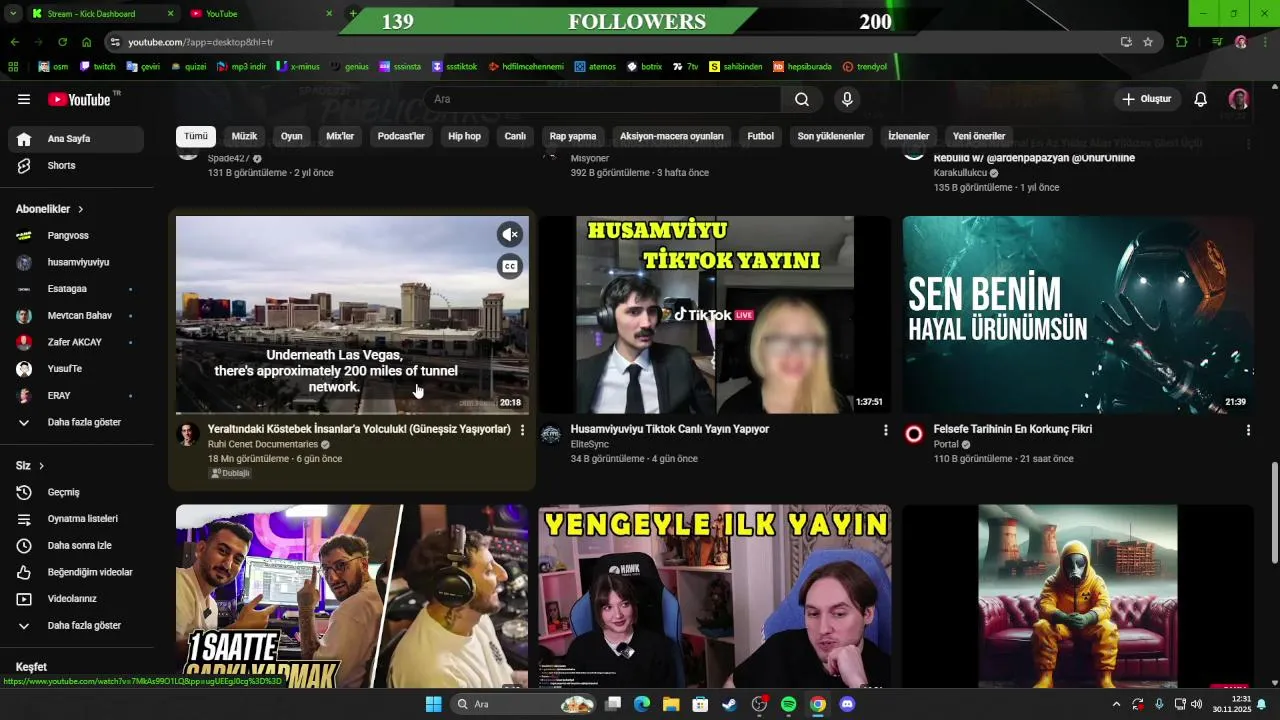Select the Canlı filter chip
The image size is (1280, 720).
(515, 136)
